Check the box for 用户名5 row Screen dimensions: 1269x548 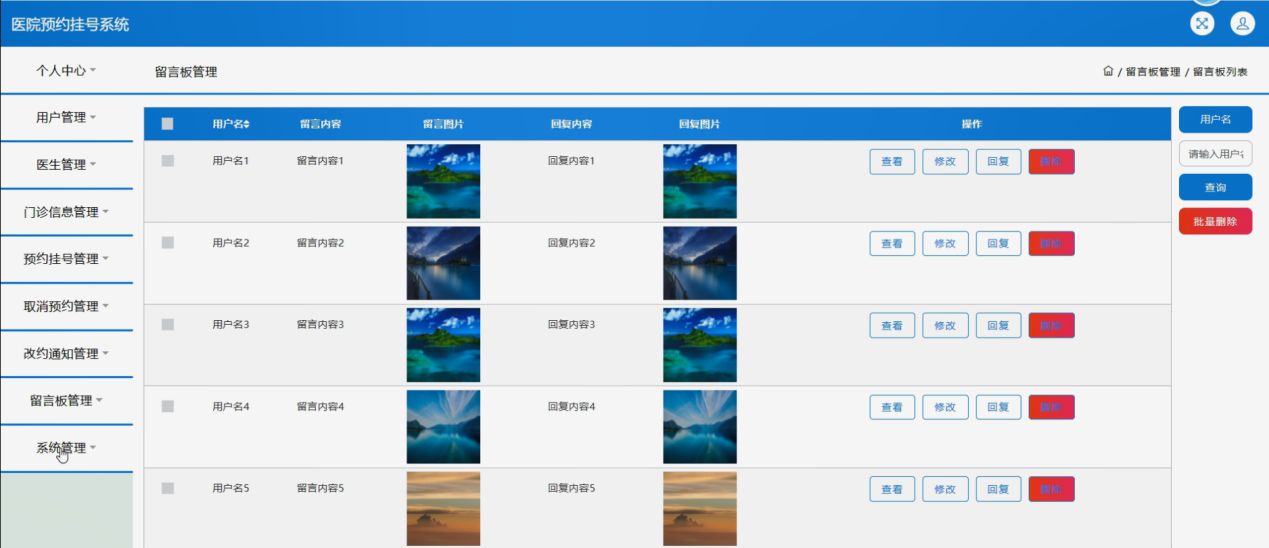point(167,488)
